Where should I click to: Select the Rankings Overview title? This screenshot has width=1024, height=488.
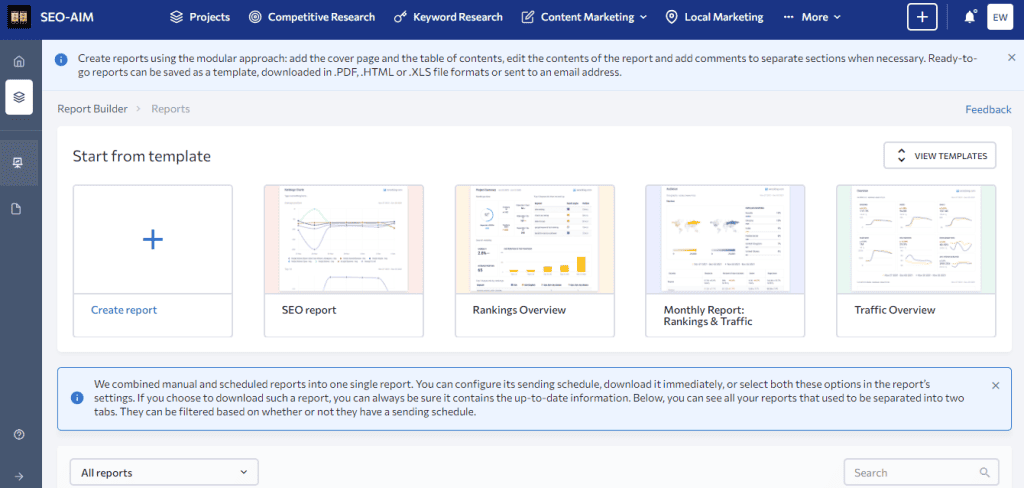[519, 310]
